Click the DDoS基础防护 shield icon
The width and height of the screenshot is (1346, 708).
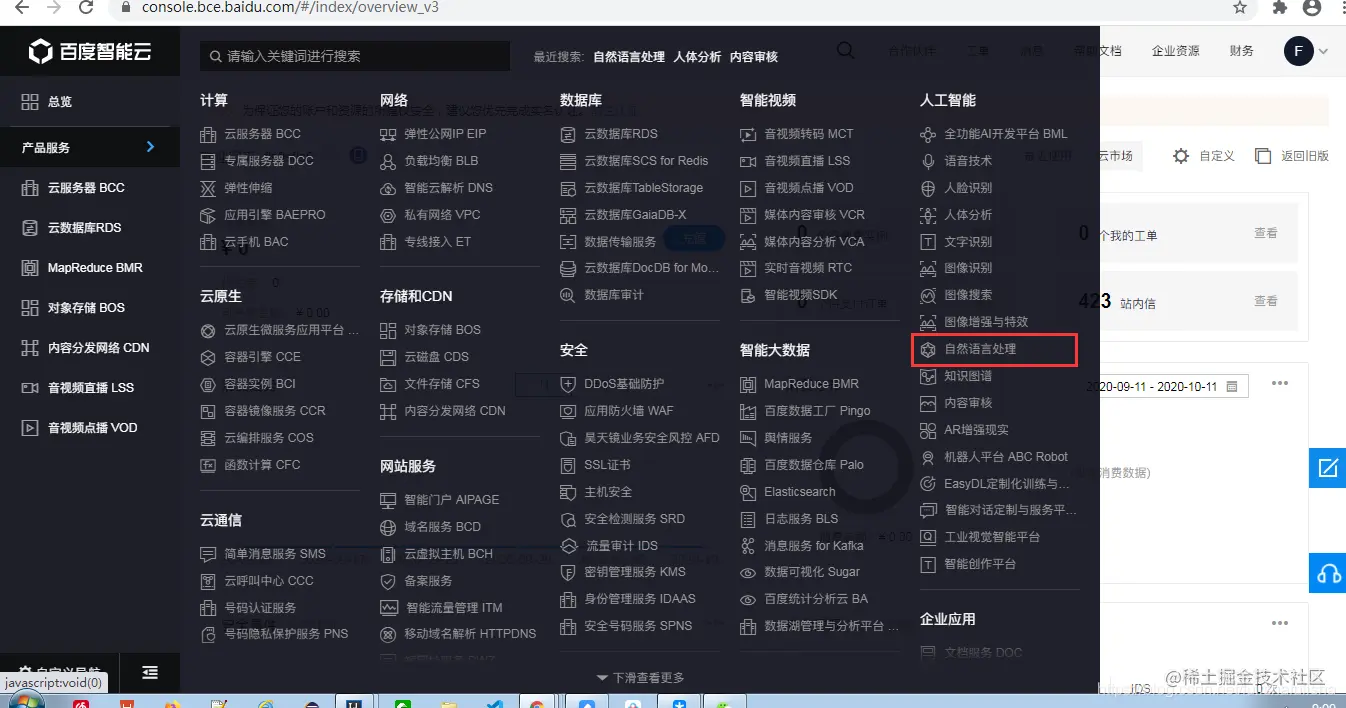click(568, 384)
